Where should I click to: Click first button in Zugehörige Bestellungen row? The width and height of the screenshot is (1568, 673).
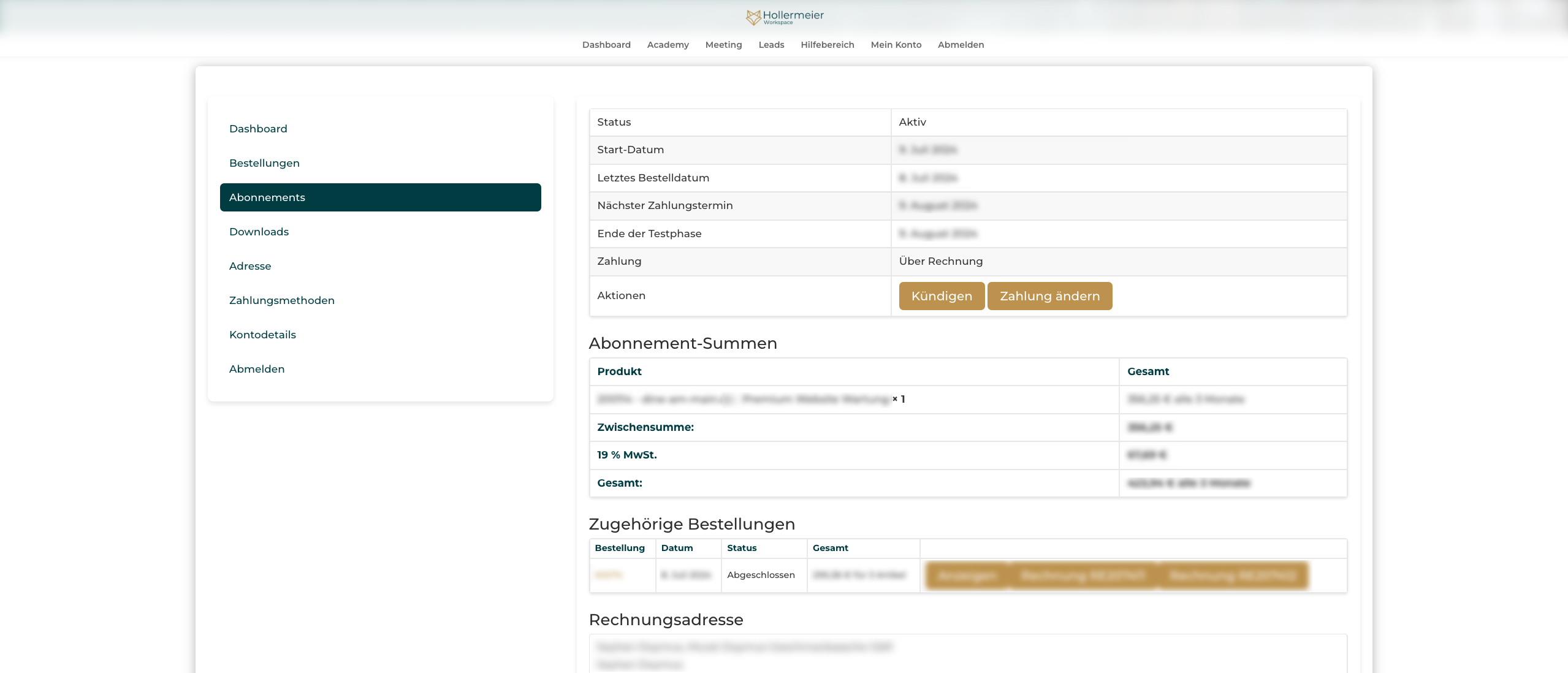pyautogui.click(x=967, y=576)
